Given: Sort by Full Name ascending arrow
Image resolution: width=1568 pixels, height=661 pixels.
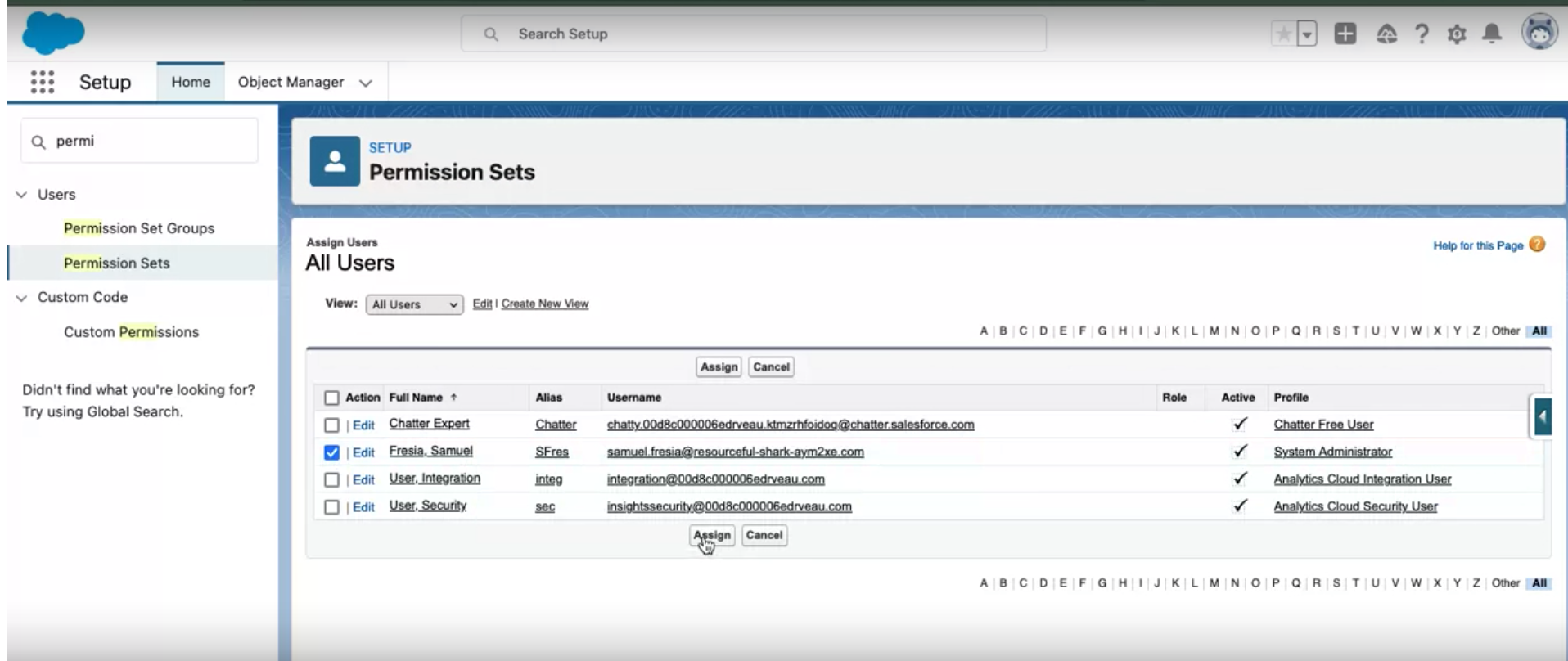Looking at the screenshot, I should [x=453, y=398].
